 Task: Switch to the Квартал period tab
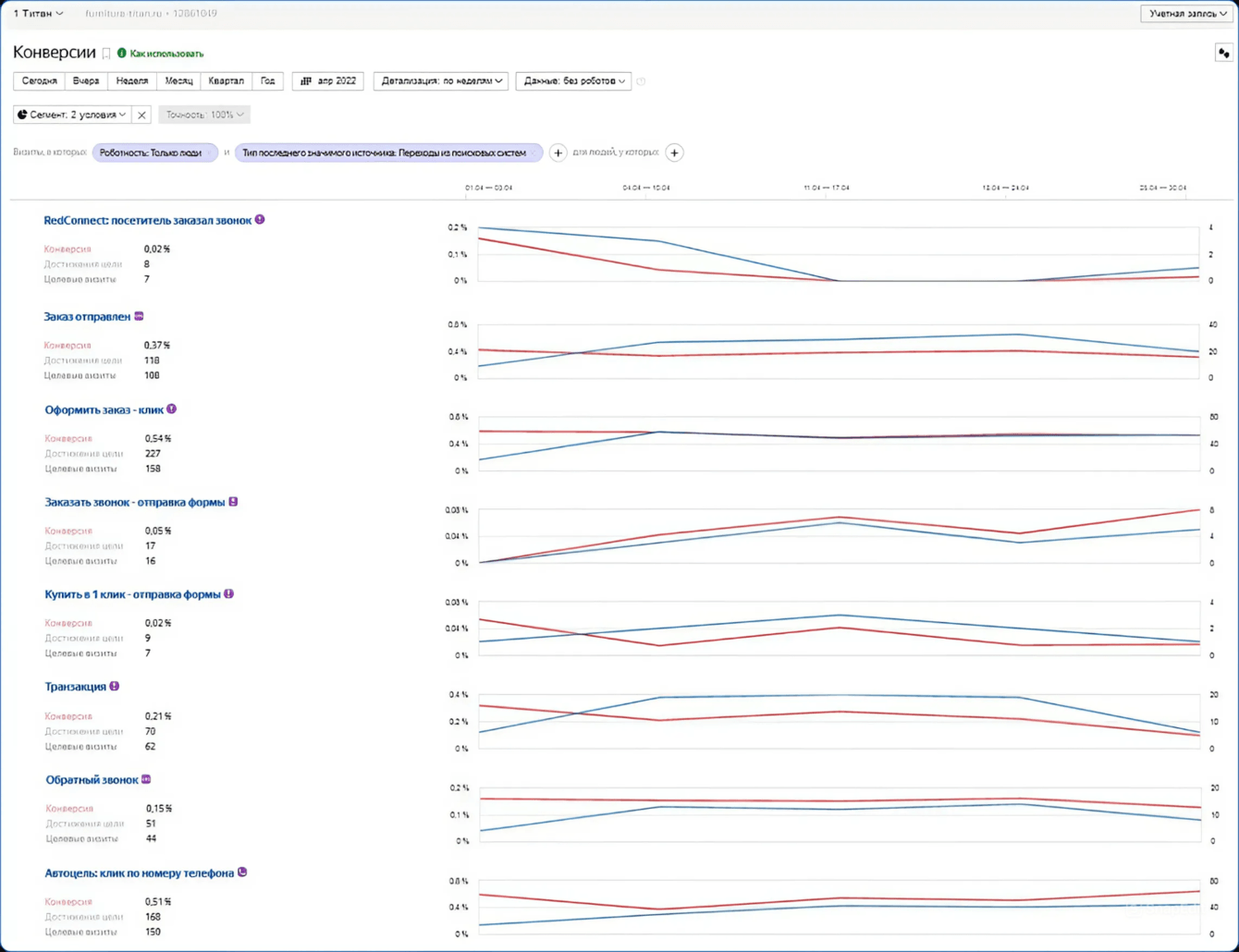[226, 81]
